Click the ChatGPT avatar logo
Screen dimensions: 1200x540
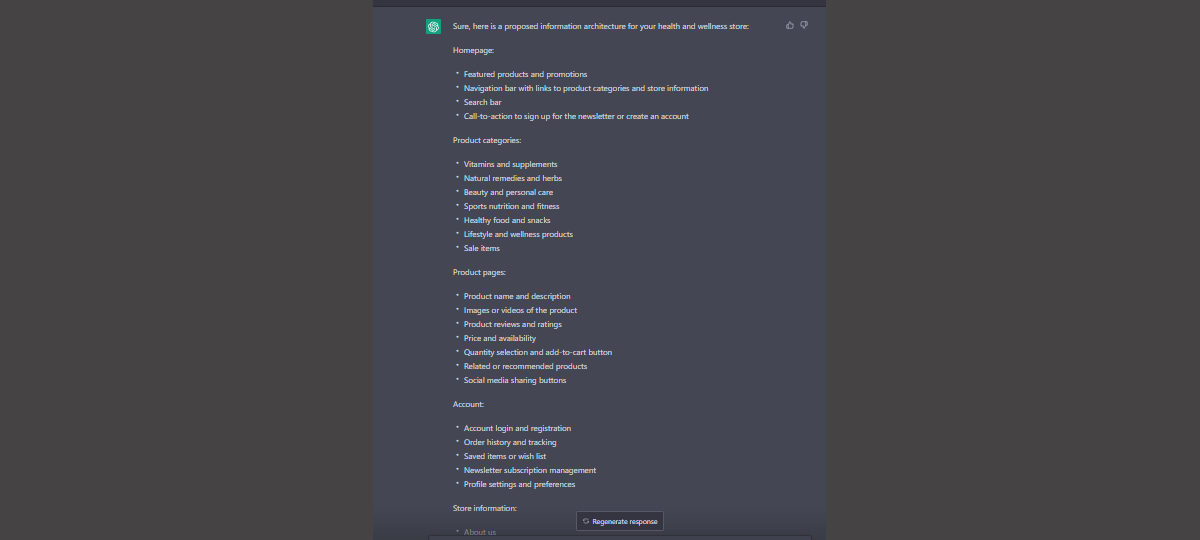[x=433, y=27]
